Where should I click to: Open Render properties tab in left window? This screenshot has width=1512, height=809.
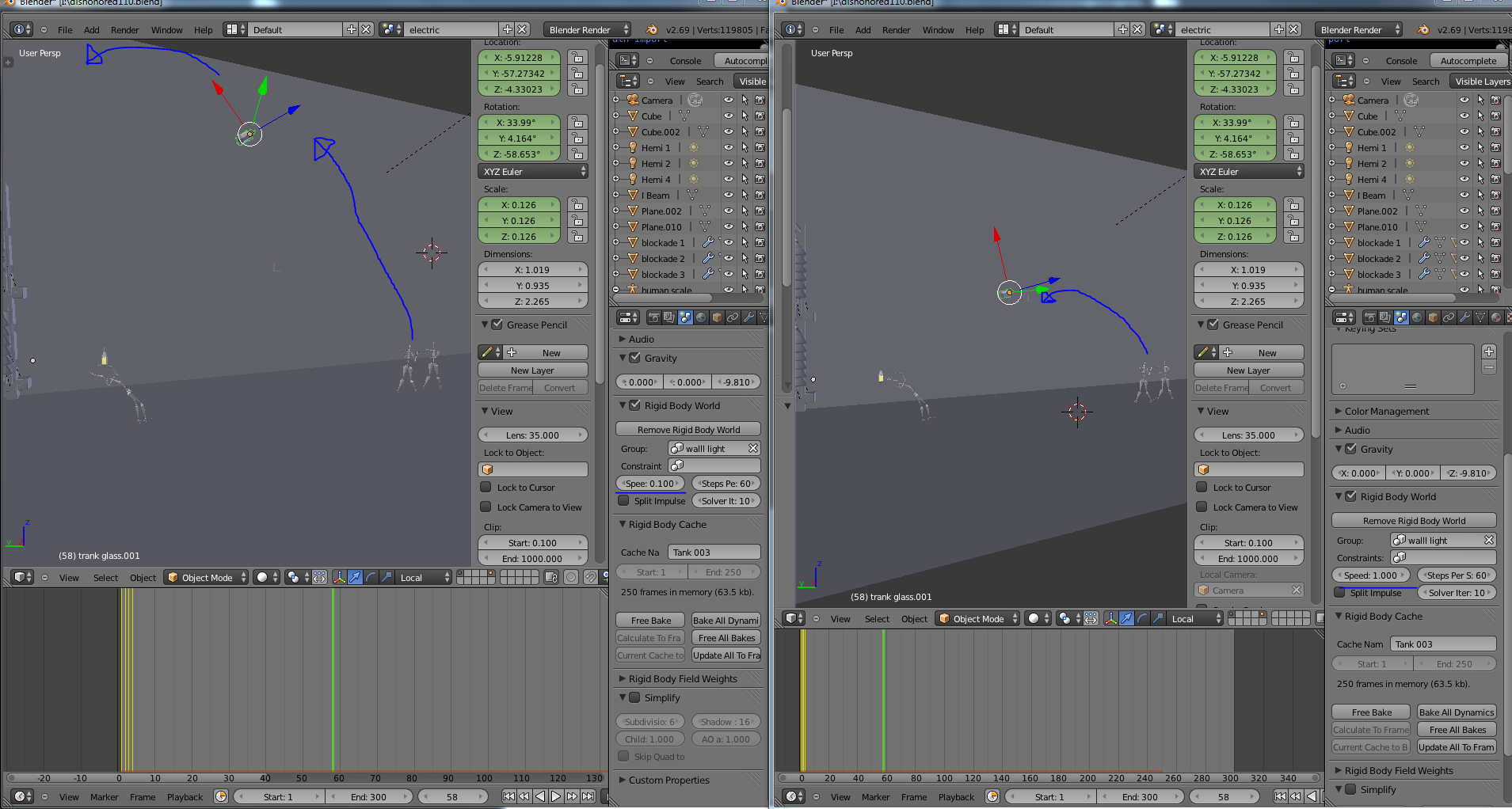click(654, 317)
